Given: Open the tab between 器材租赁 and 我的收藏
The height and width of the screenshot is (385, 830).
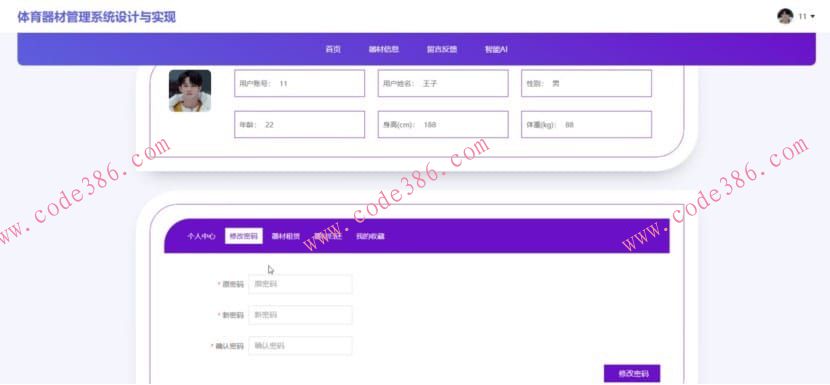Looking at the screenshot, I should 328,236.
